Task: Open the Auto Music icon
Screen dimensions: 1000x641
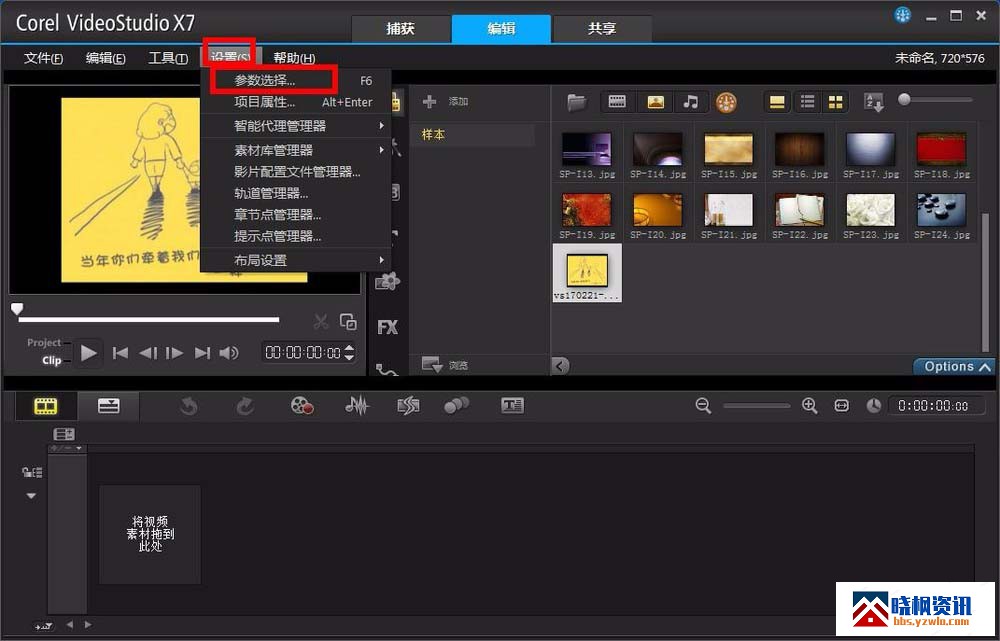Action: coord(408,406)
